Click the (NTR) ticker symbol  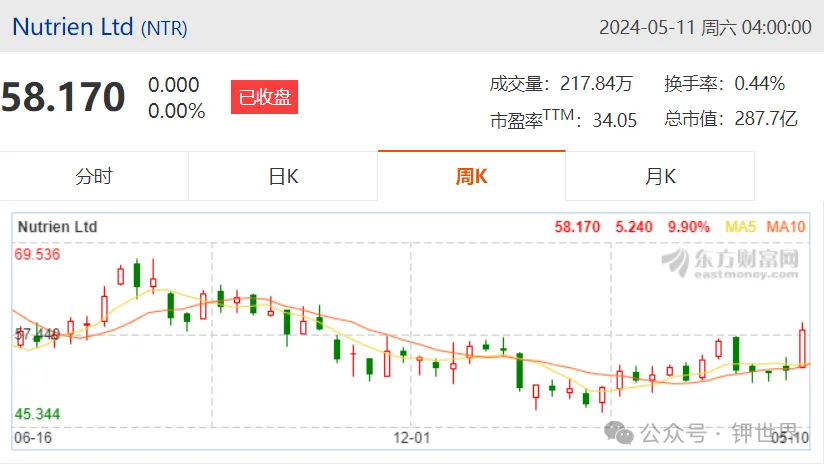[x=164, y=28]
